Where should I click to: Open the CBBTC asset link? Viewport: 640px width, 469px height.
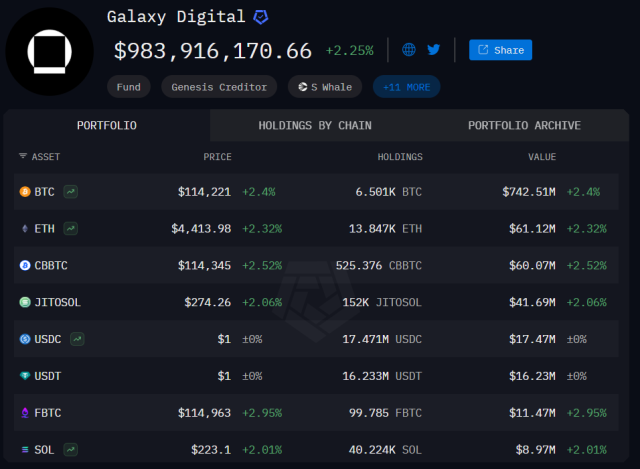pos(51,265)
